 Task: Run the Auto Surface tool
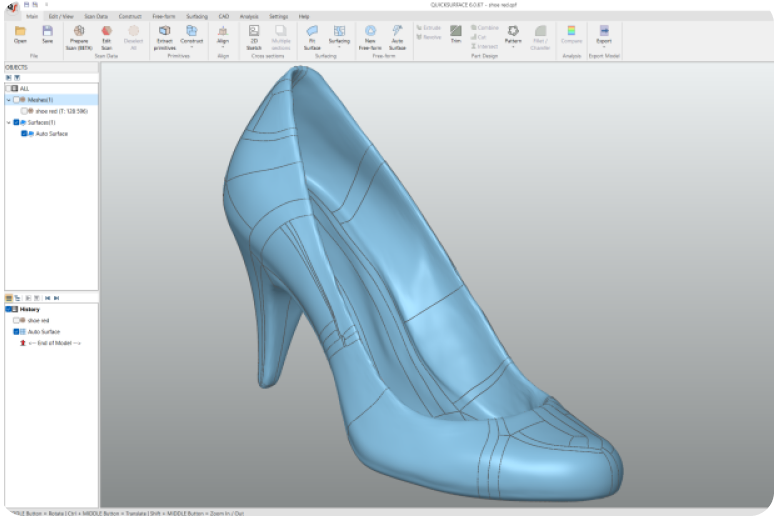point(397,32)
